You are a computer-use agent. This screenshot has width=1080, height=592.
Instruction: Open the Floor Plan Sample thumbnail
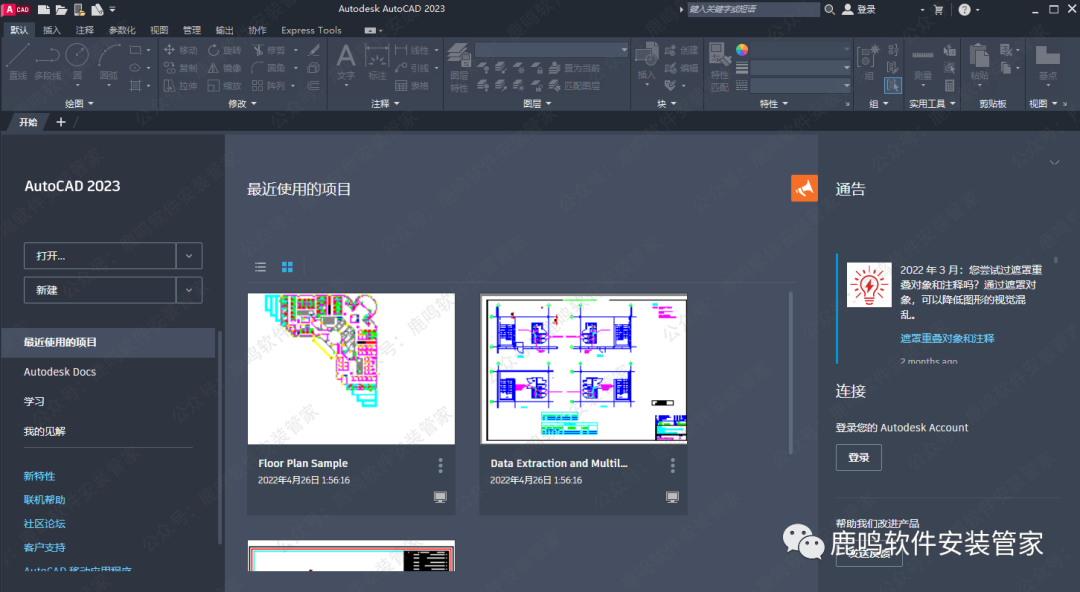pyautogui.click(x=351, y=369)
